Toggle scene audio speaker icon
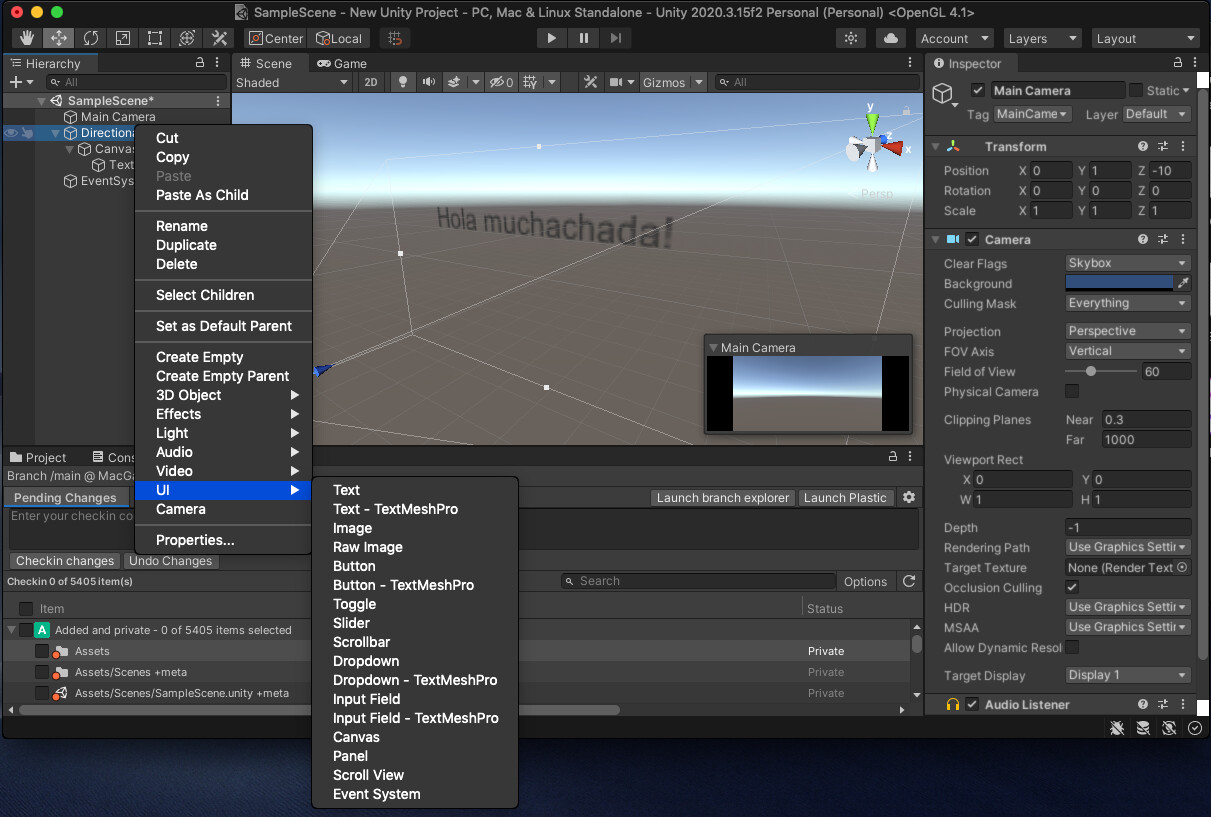Image resolution: width=1211 pixels, height=817 pixels. [x=429, y=82]
